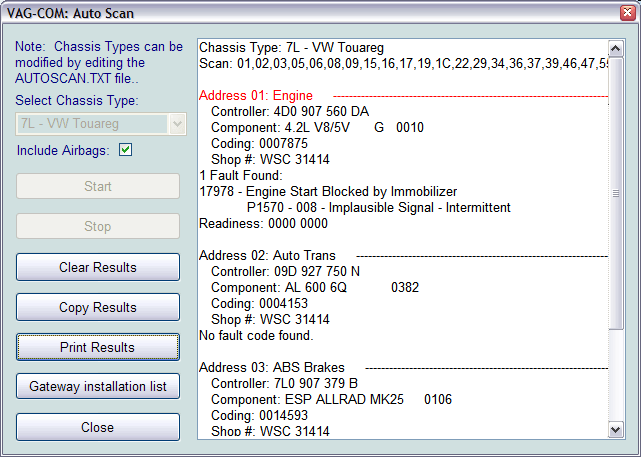Image resolution: width=641 pixels, height=457 pixels.
Task: Click the 17978 Engine Start Blocked fault
Action: 328,192
